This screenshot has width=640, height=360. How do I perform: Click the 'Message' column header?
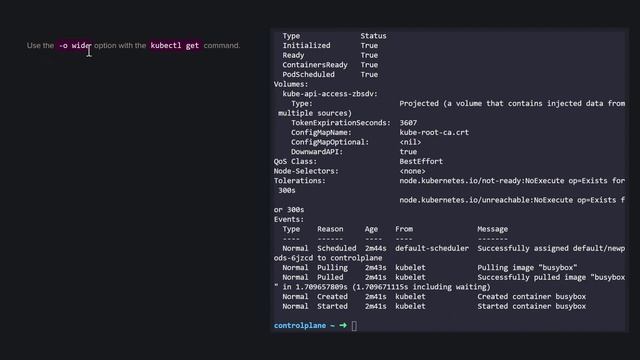point(492,229)
